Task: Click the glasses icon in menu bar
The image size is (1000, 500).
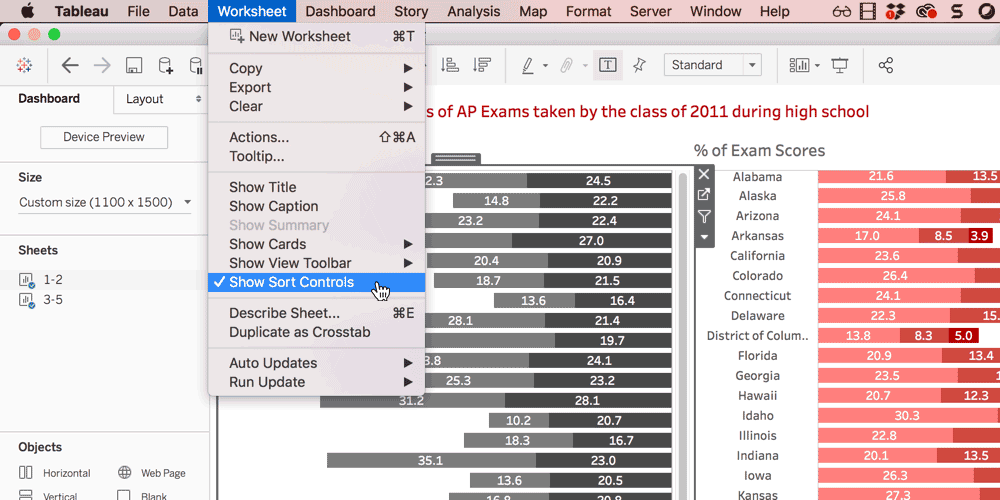Action: [842, 11]
